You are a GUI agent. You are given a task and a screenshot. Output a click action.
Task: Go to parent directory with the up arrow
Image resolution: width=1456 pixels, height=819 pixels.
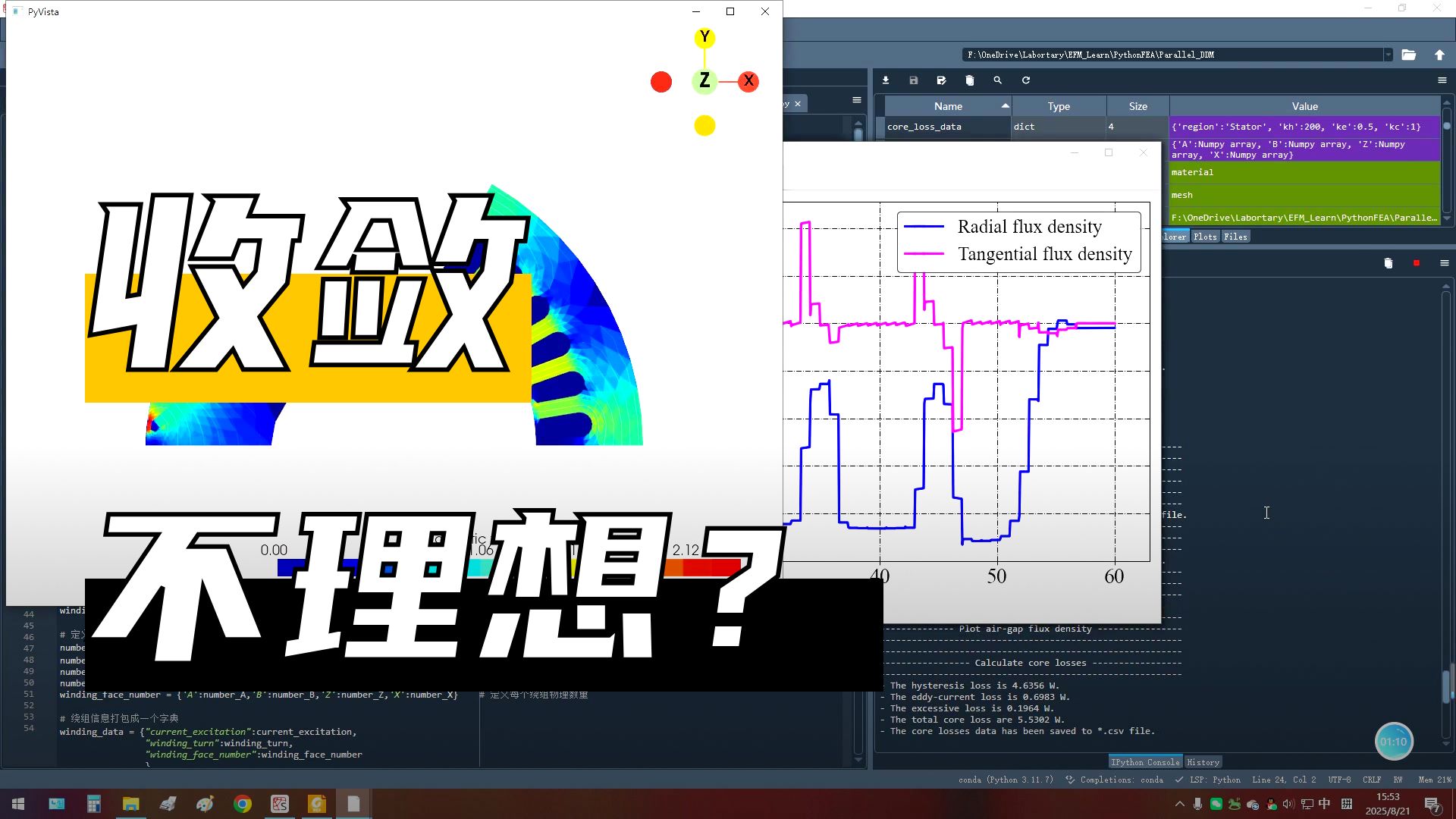click(1439, 55)
